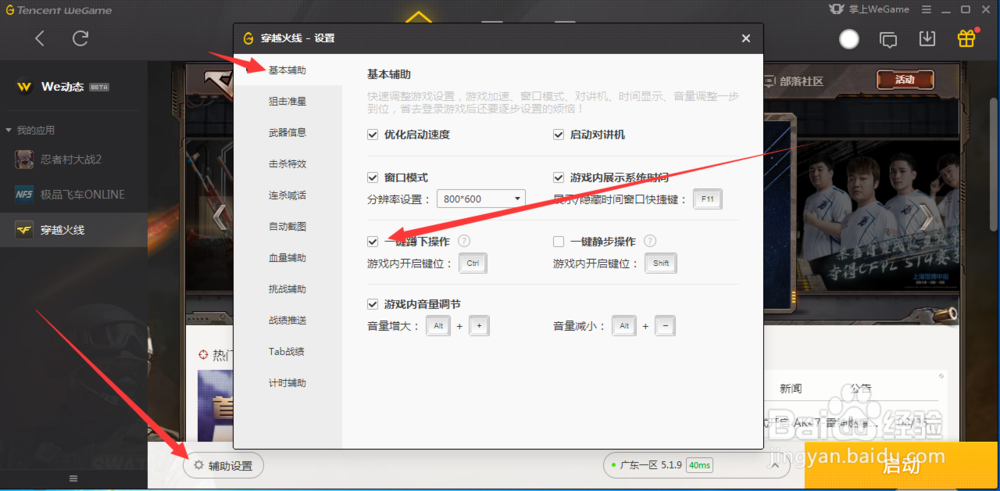Toggle 游戏内音量调节 checkbox

click(372, 304)
